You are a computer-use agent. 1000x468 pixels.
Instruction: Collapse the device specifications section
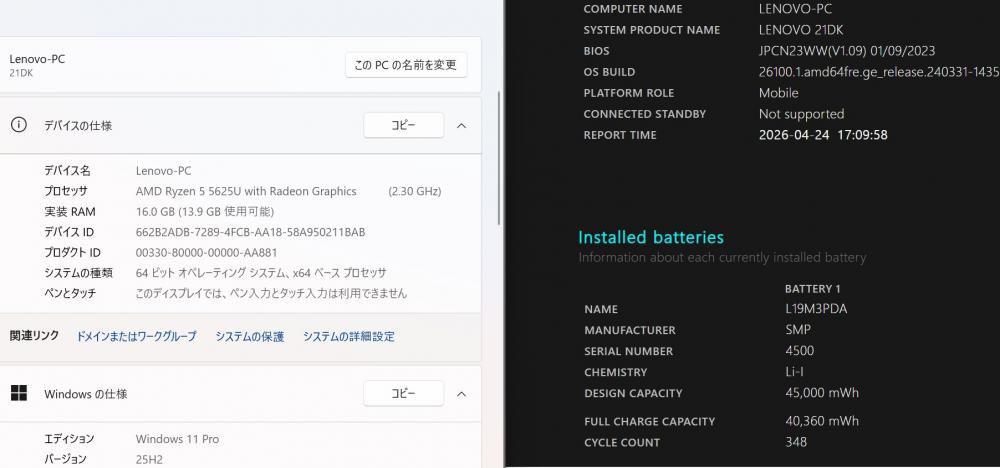click(x=462, y=126)
